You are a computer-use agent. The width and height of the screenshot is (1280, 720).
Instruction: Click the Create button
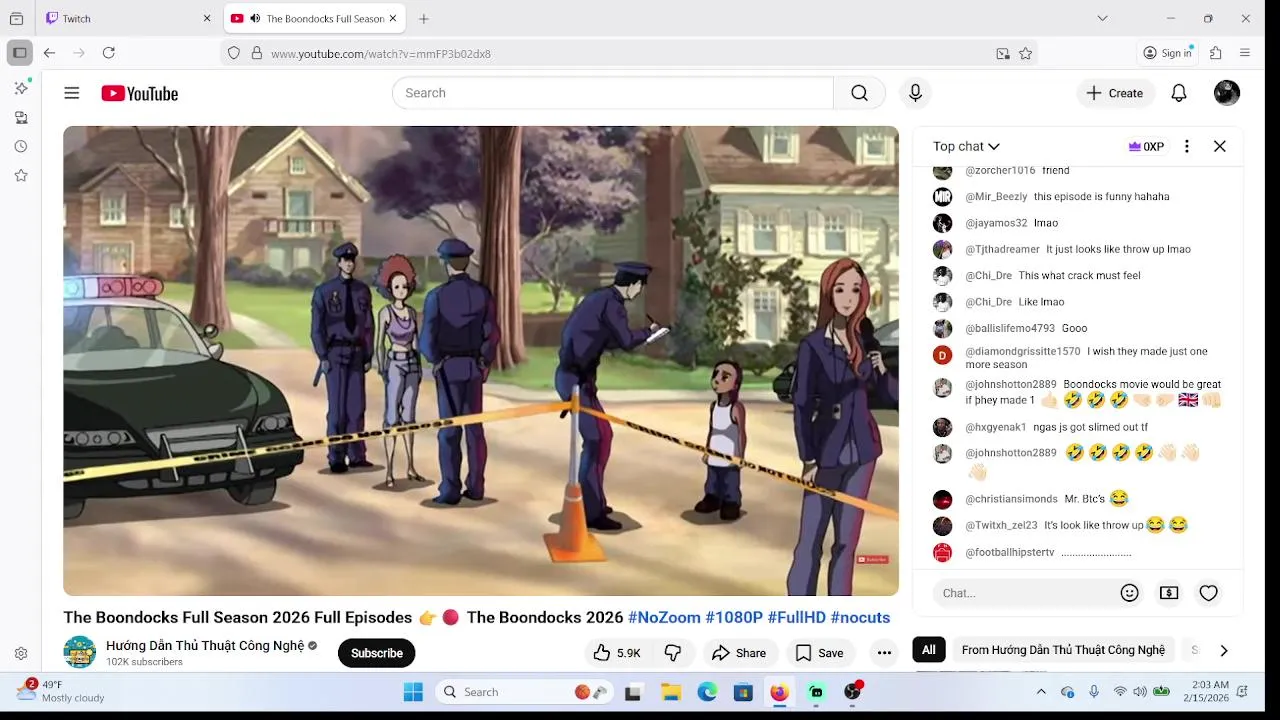(1116, 93)
